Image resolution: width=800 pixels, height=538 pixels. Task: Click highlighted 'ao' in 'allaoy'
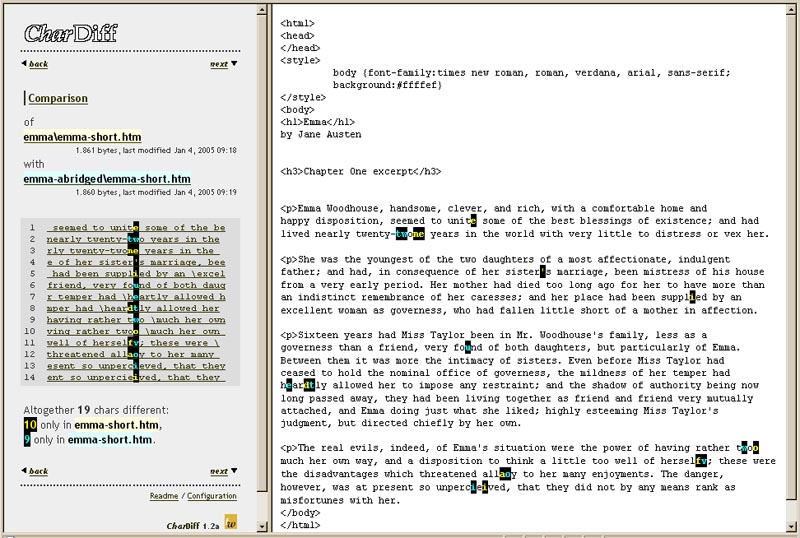click(505, 474)
